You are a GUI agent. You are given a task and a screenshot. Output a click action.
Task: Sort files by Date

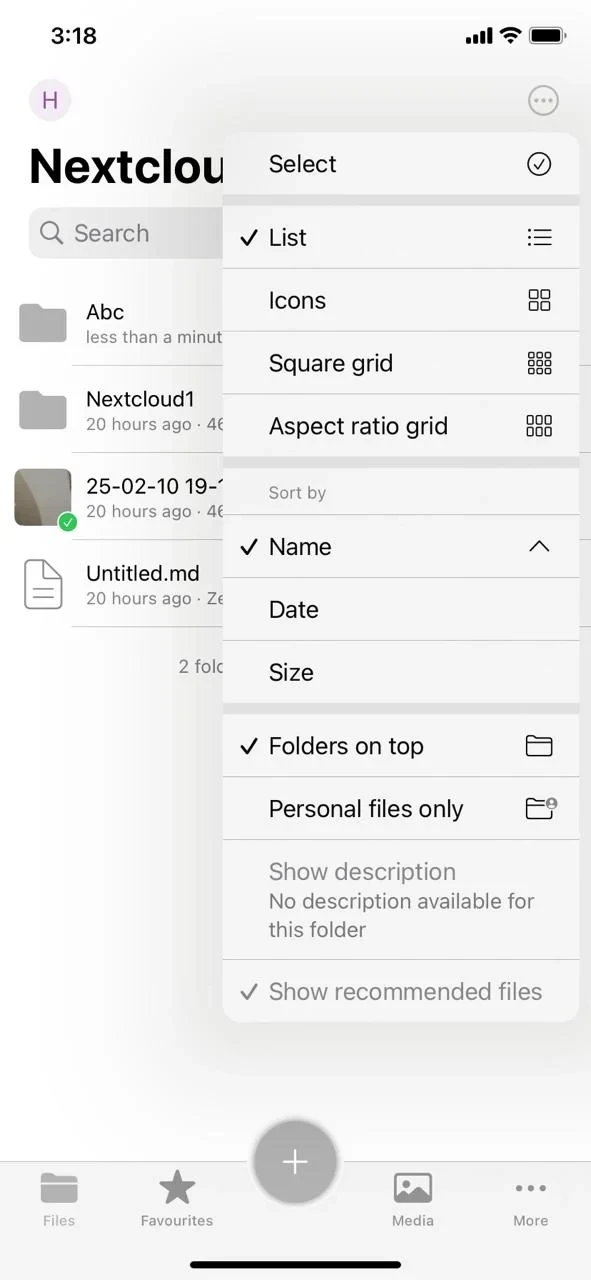click(401, 609)
